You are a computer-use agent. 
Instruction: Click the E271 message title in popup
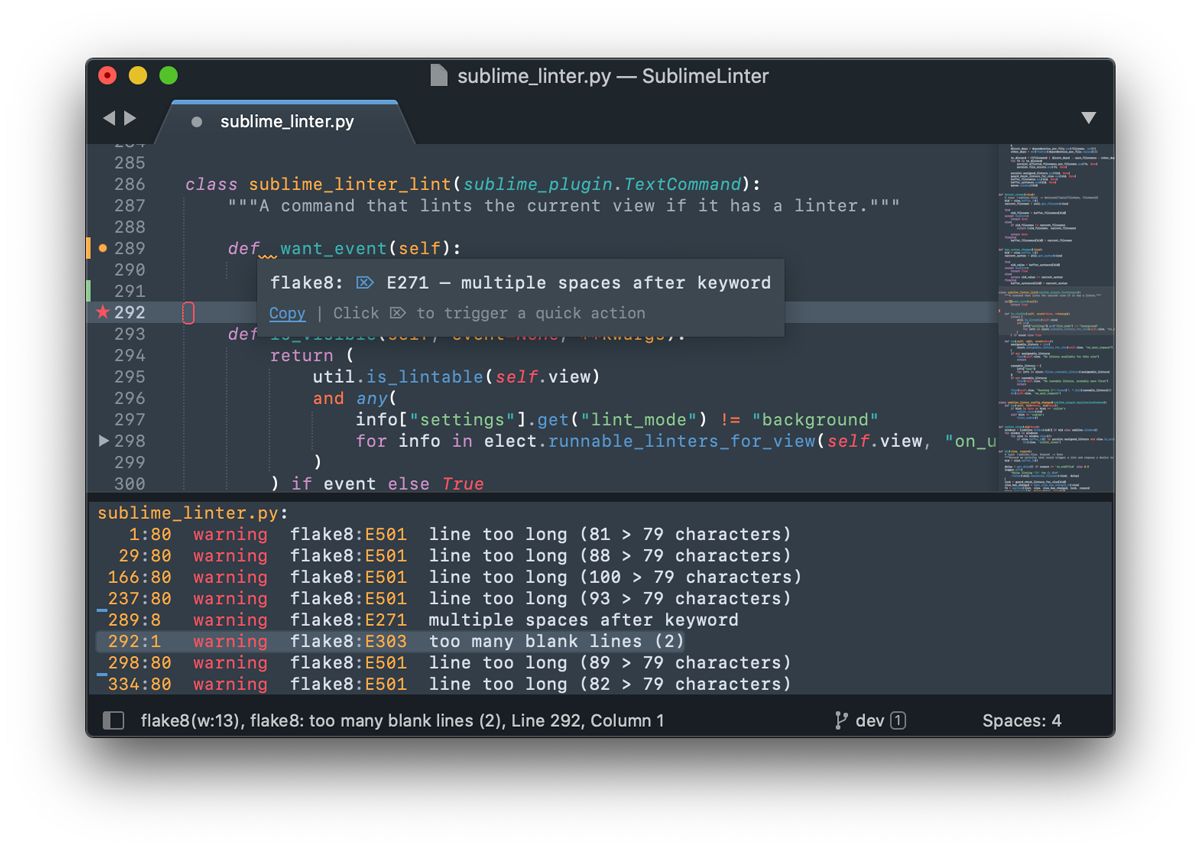tap(578, 283)
